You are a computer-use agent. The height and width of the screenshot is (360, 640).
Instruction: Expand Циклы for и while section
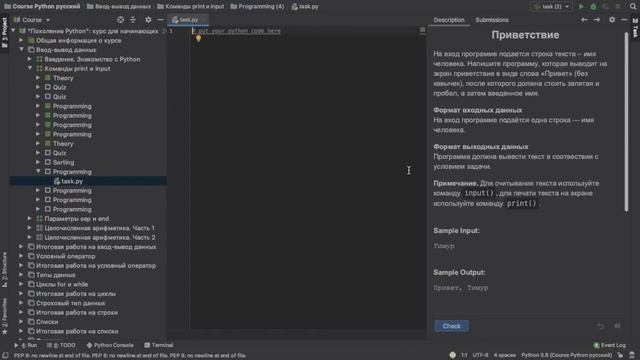point(21,284)
